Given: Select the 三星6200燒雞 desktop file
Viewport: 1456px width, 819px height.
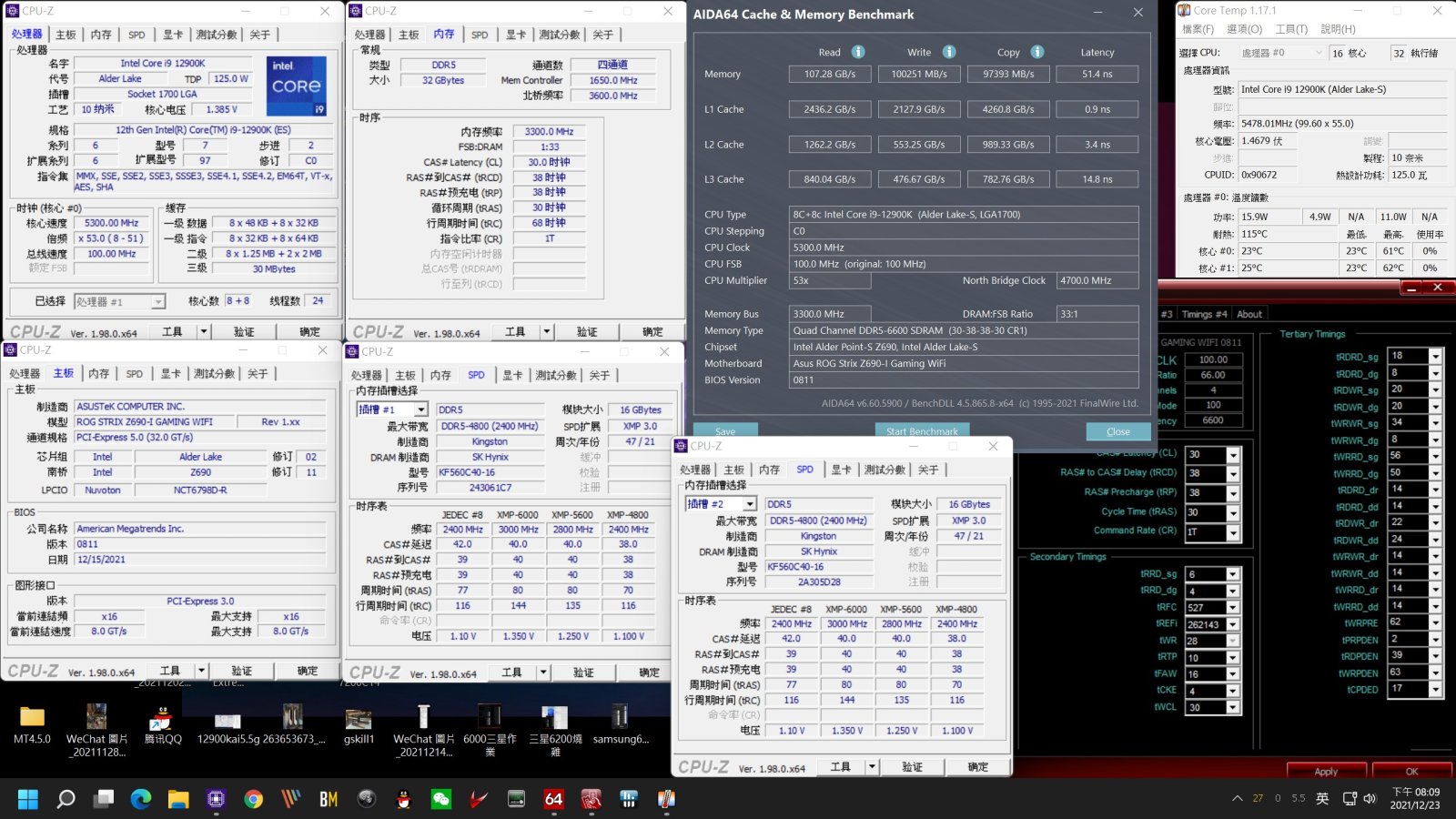Looking at the screenshot, I should click(555, 731).
